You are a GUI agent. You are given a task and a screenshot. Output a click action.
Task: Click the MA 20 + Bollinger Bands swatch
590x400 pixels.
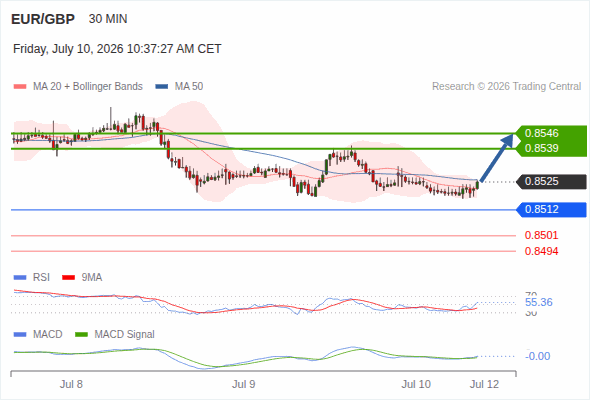[x=20, y=87]
